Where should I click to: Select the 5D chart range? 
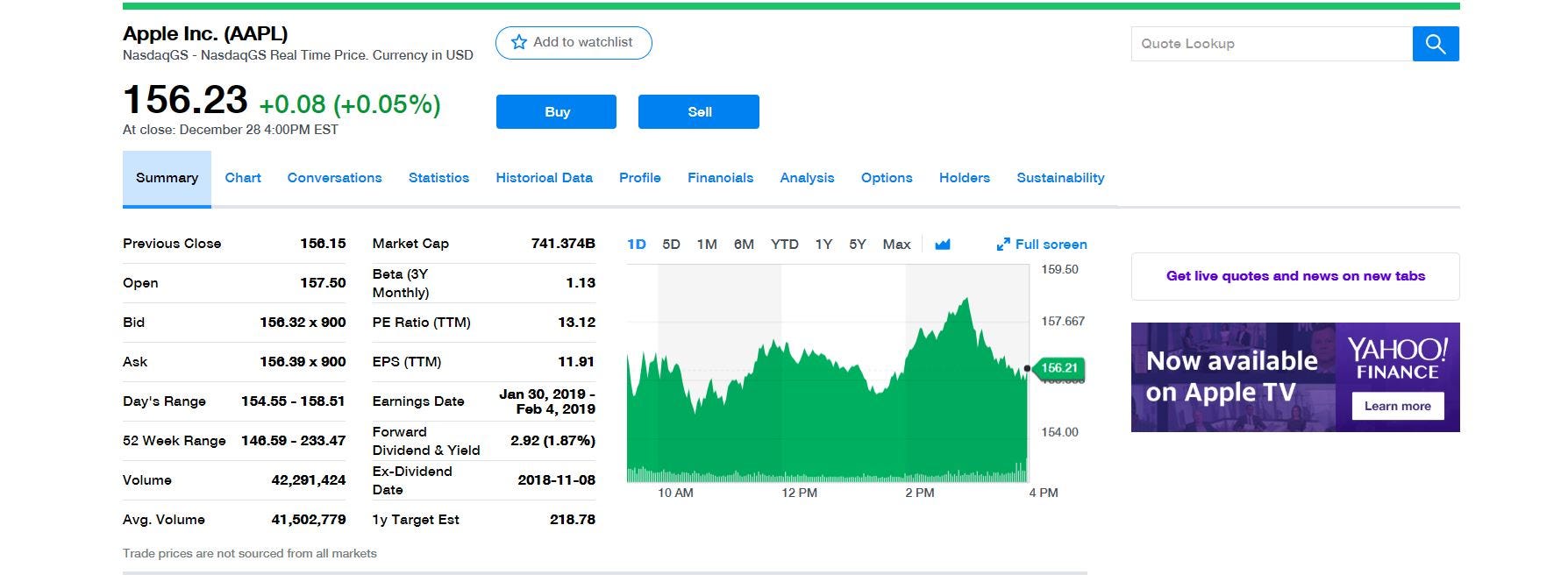click(x=671, y=245)
